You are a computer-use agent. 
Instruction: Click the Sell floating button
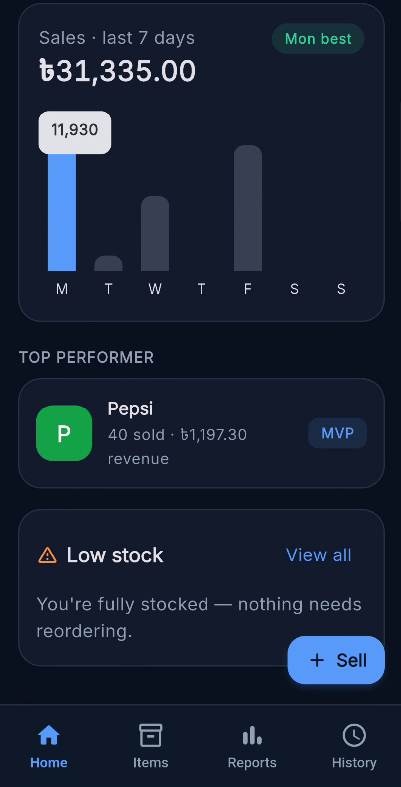tap(336, 660)
